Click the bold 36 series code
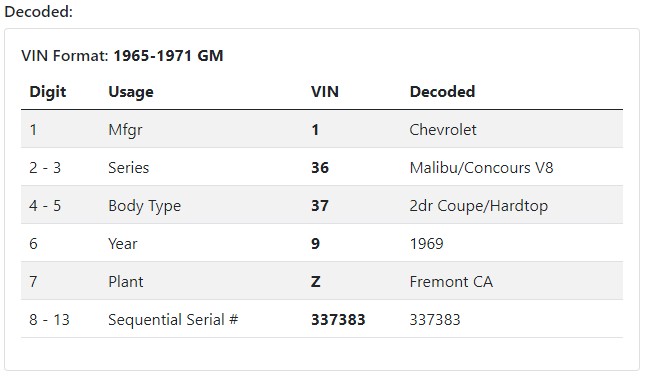This screenshot has width=649, height=376. tap(320, 168)
